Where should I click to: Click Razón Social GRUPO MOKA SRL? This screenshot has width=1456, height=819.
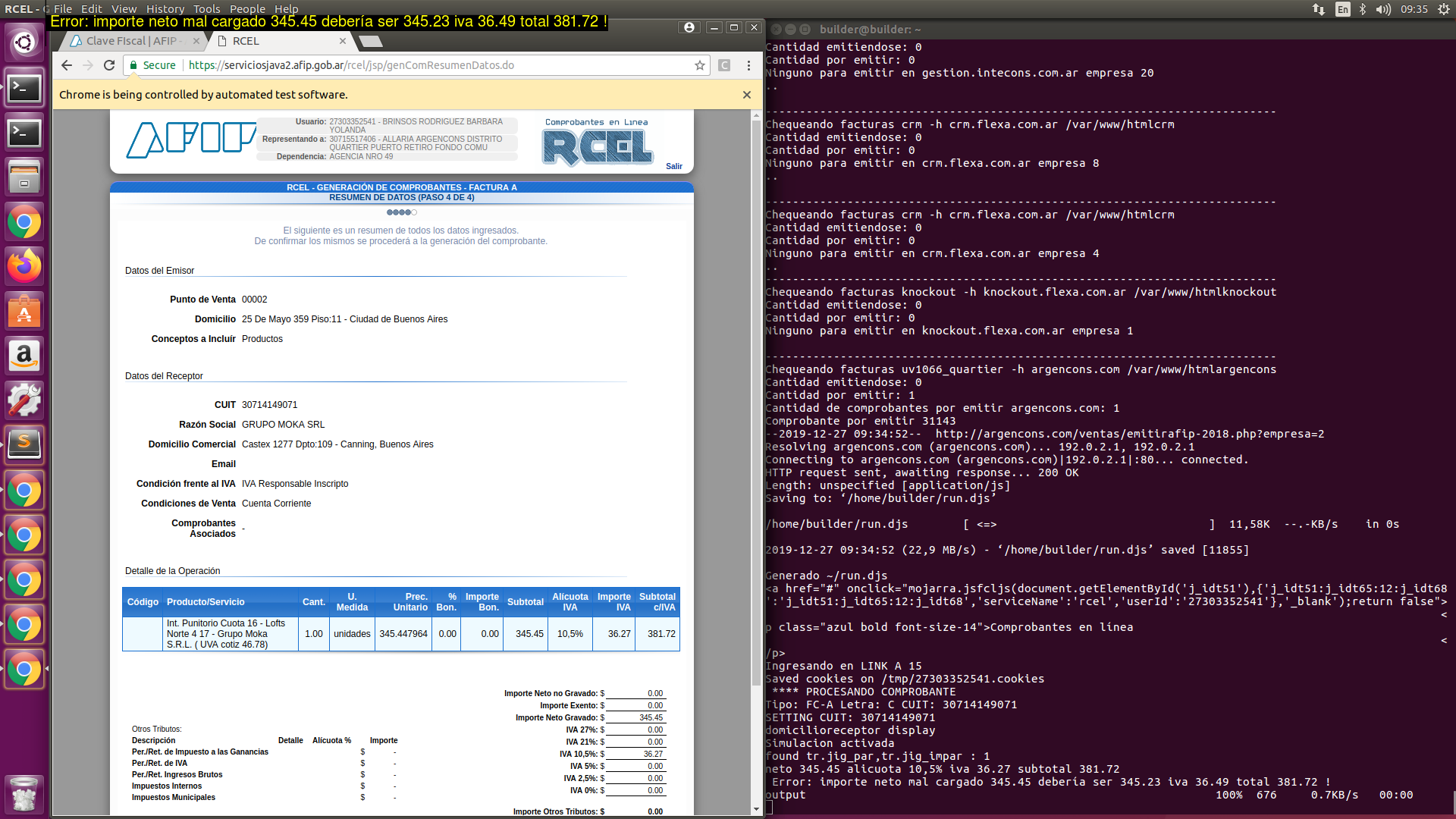(x=284, y=425)
